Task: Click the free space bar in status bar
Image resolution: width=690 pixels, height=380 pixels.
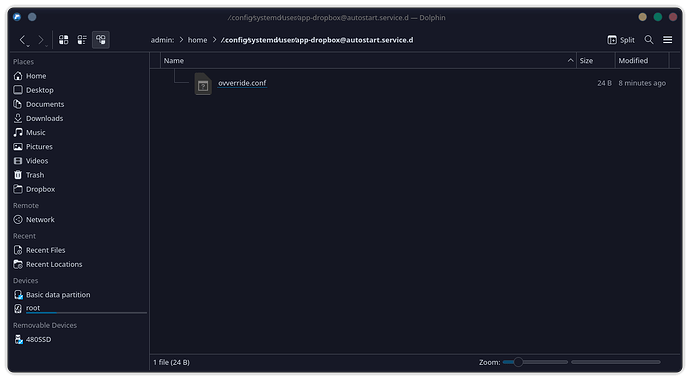Action: (616, 362)
